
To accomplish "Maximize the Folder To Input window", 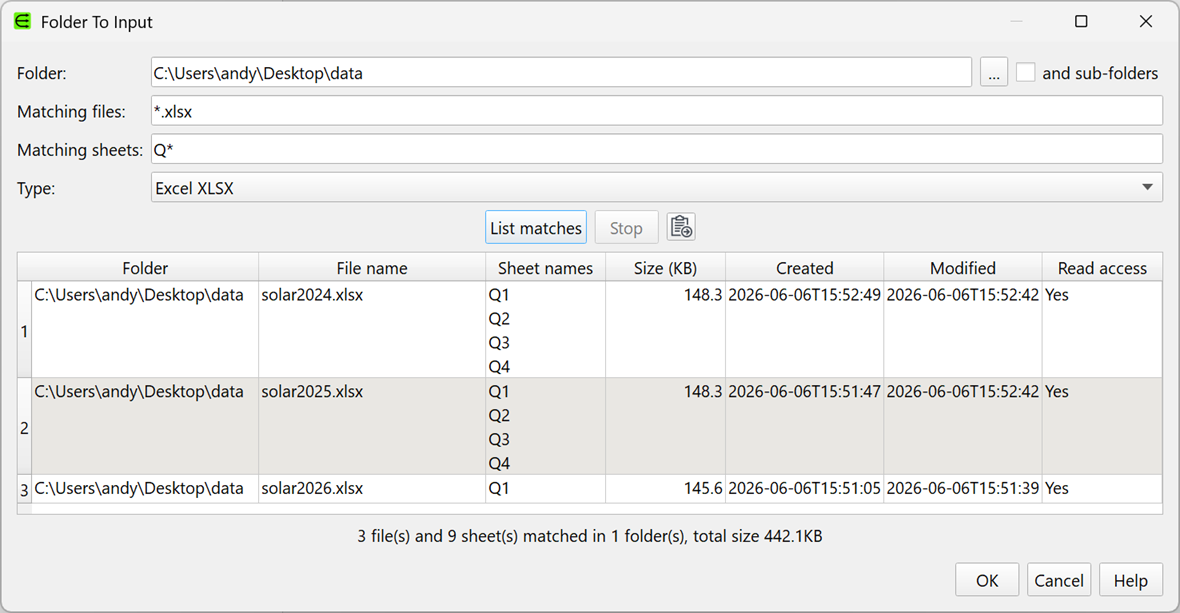I will click(x=1081, y=21).
